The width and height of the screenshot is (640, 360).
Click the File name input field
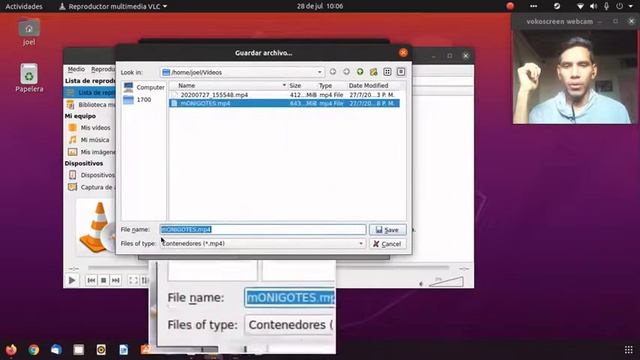click(263, 229)
